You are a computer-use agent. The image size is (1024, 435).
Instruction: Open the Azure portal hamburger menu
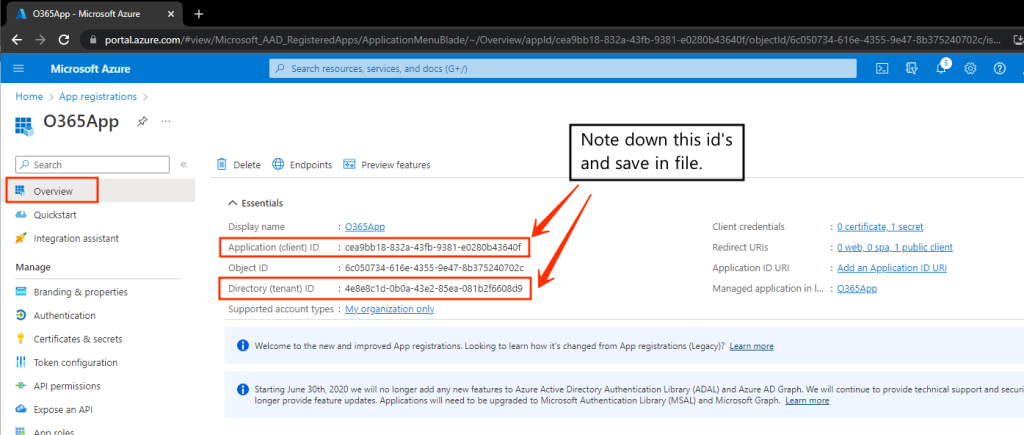coord(18,68)
